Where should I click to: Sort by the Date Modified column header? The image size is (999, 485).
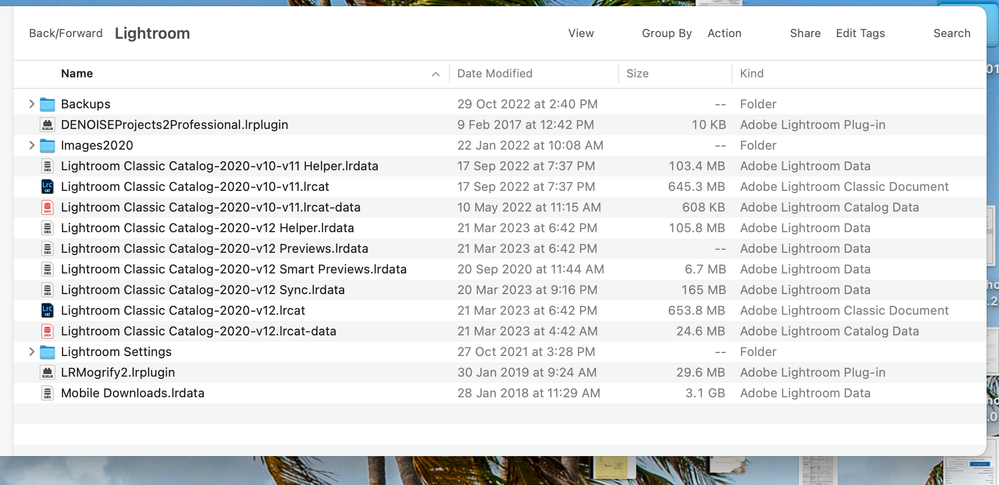495,74
